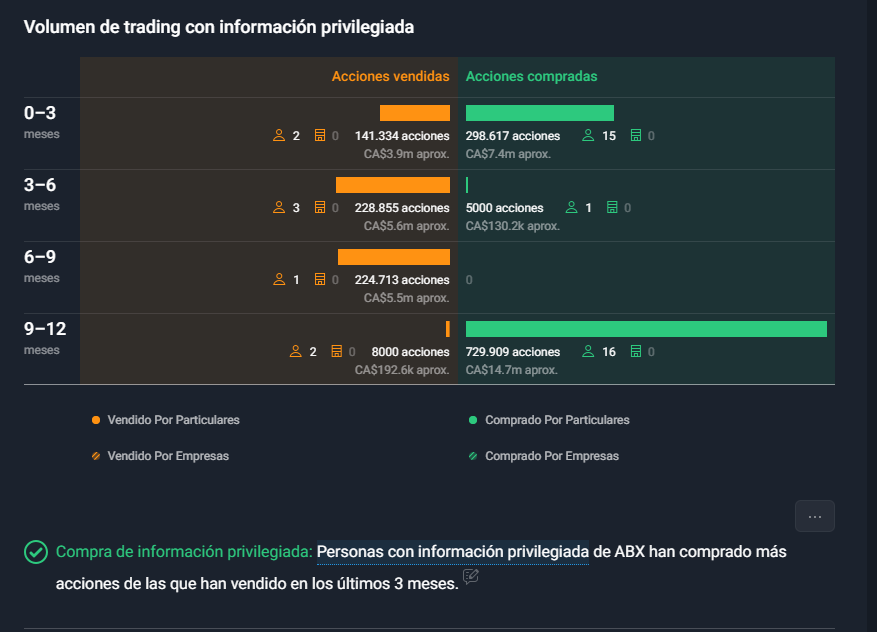
Task: Click 'CA$130.2k aprox.' amount
Action: (x=513, y=226)
